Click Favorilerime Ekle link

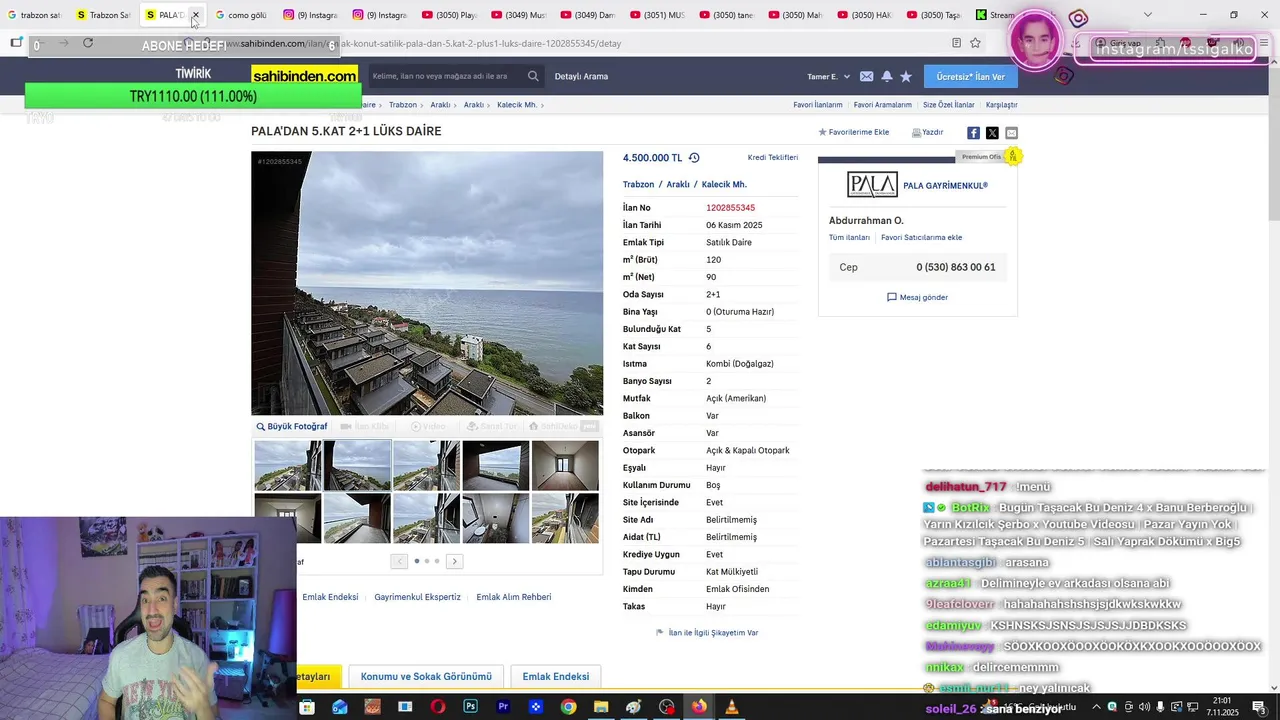(854, 132)
